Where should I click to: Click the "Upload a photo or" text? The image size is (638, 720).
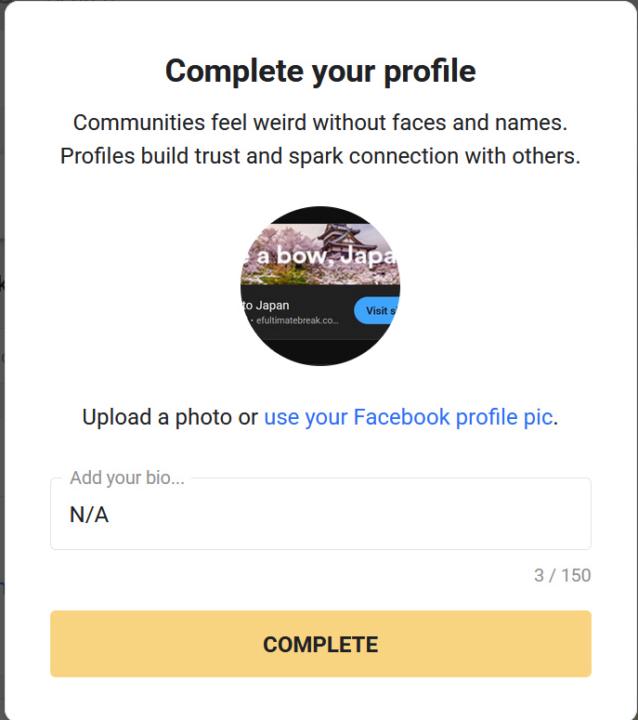pyautogui.click(x=170, y=417)
